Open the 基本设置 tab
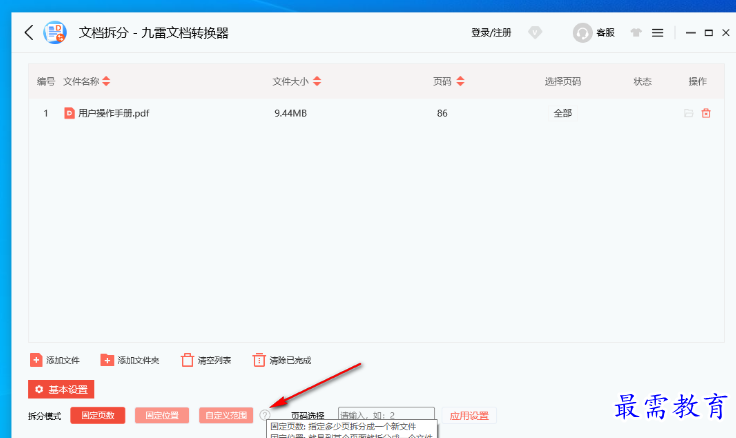The image size is (736, 438). (x=61, y=389)
